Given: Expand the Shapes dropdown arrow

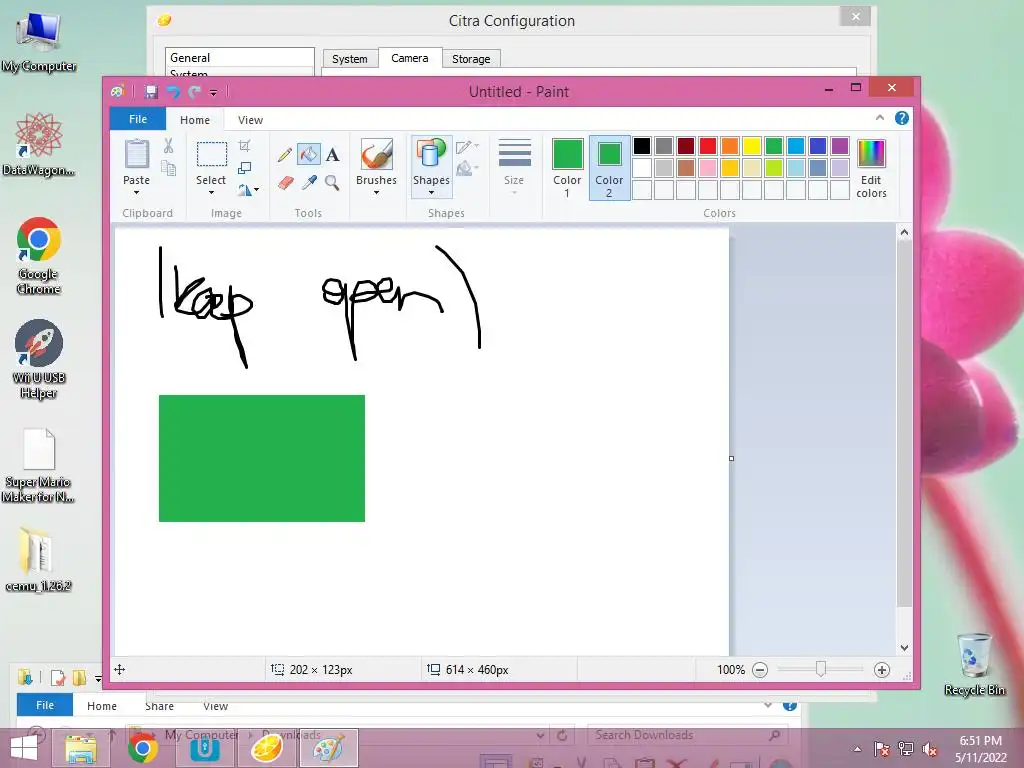Looking at the screenshot, I should coord(431,193).
